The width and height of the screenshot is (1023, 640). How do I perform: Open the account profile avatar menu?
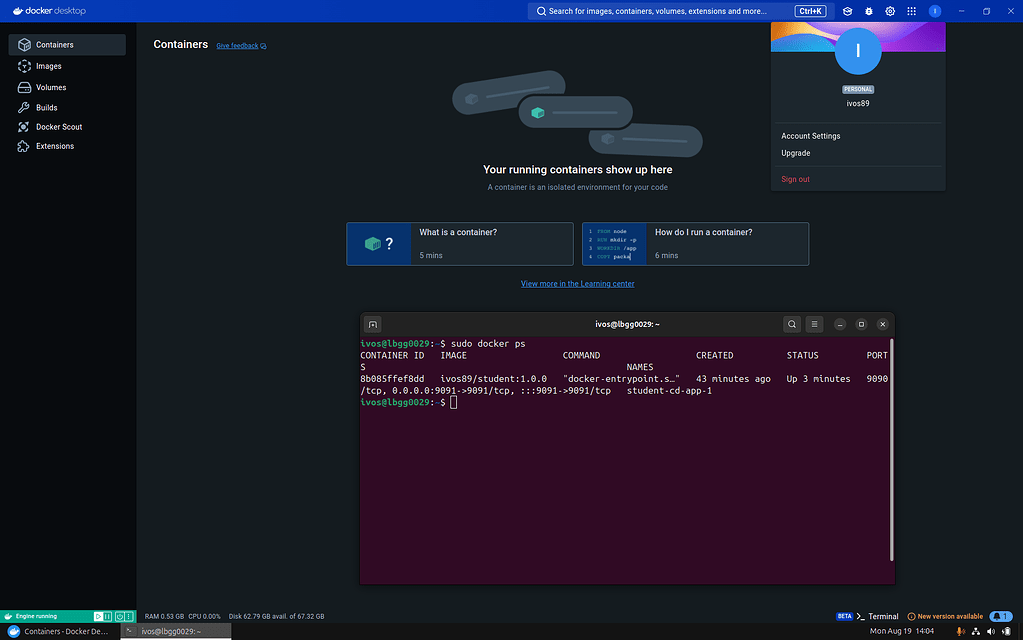[934, 11]
